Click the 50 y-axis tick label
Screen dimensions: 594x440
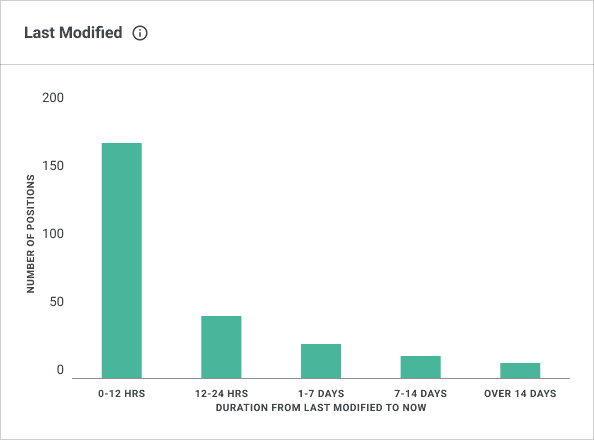(x=56, y=302)
